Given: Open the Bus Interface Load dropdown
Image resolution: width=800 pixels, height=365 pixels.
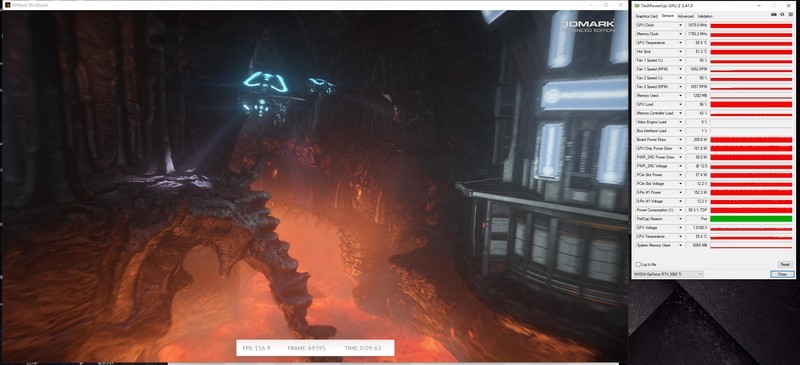Looking at the screenshot, I should 680,131.
